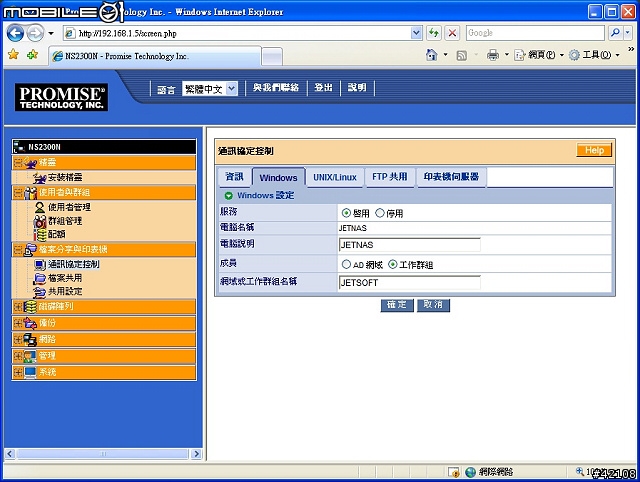Click the 檔案共用 folder icon
Image resolution: width=640 pixels, height=482 pixels.
(x=40, y=278)
